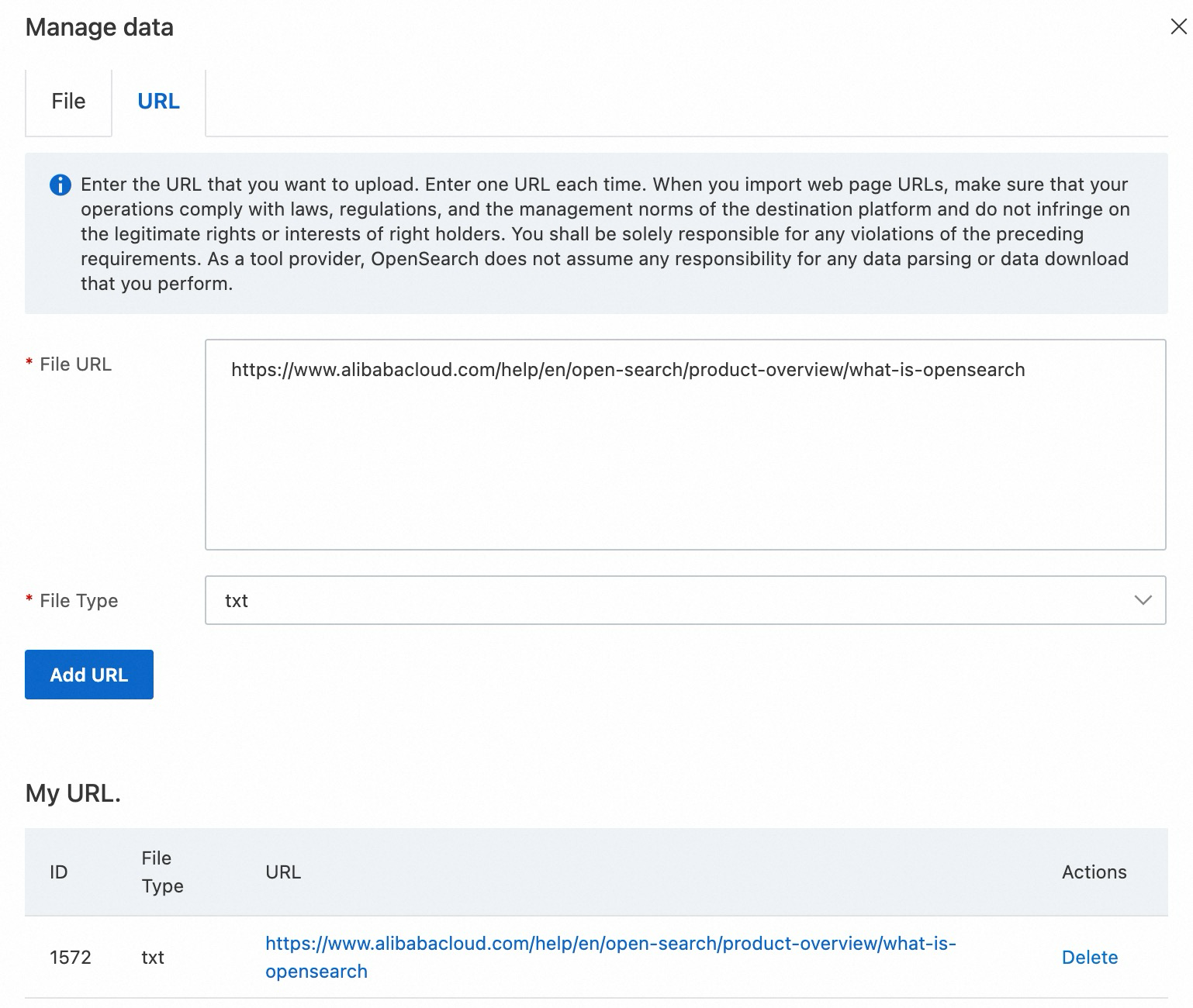Click the ID column header
Viewport: 1193px width, 1008px height.
click(x=59, y=872)
